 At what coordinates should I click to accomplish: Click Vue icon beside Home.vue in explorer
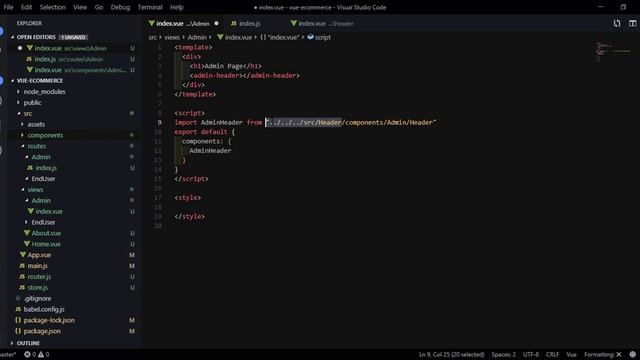pos(27,244)
